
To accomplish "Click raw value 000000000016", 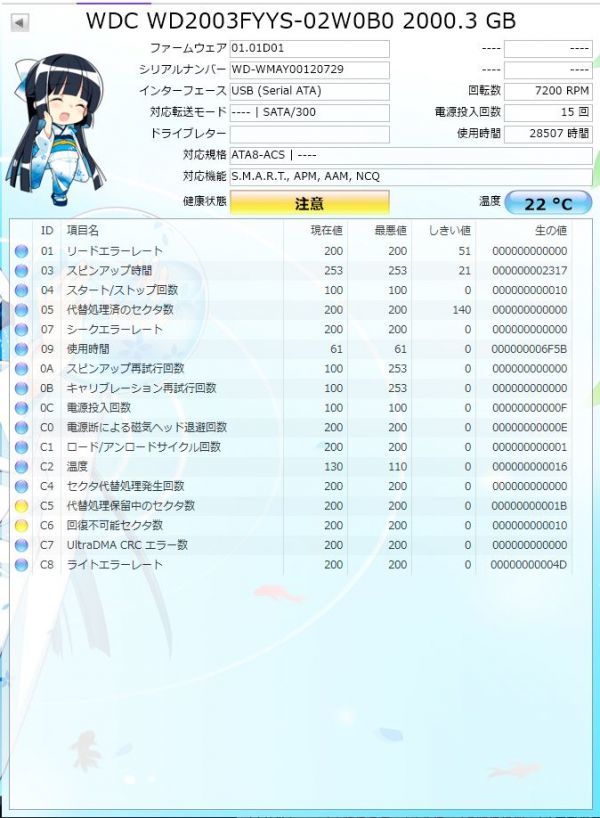I will [x=529, y=467].
